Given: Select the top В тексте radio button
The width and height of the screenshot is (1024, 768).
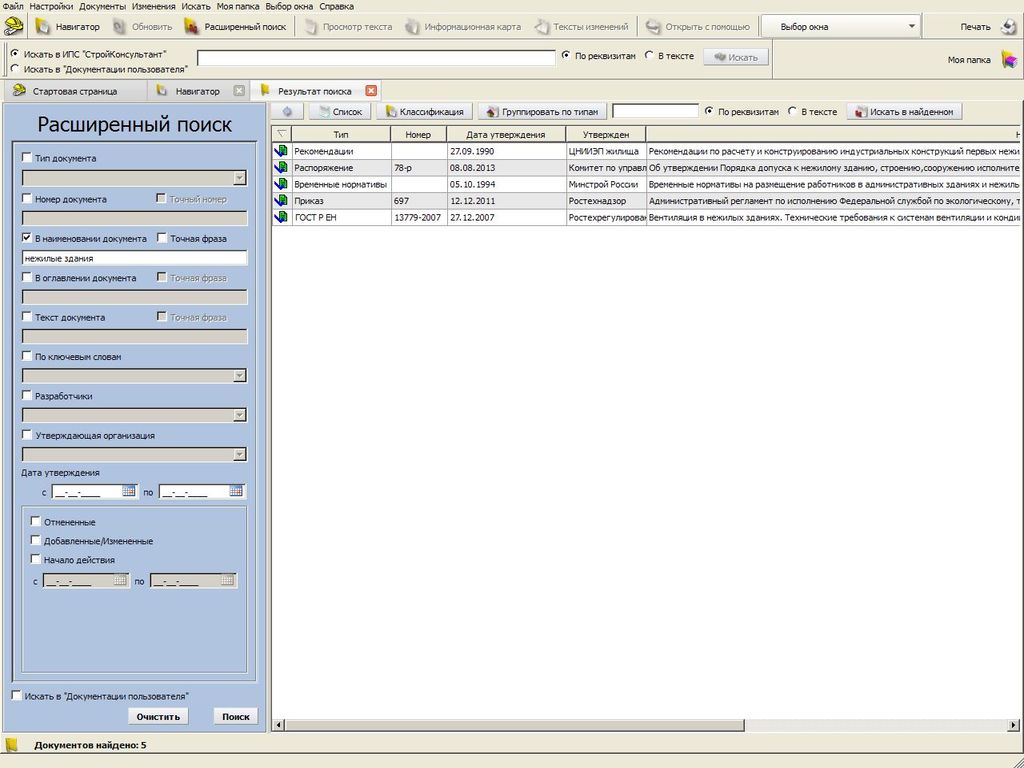Looking at the screenshot, I should [x=649, y=56].
